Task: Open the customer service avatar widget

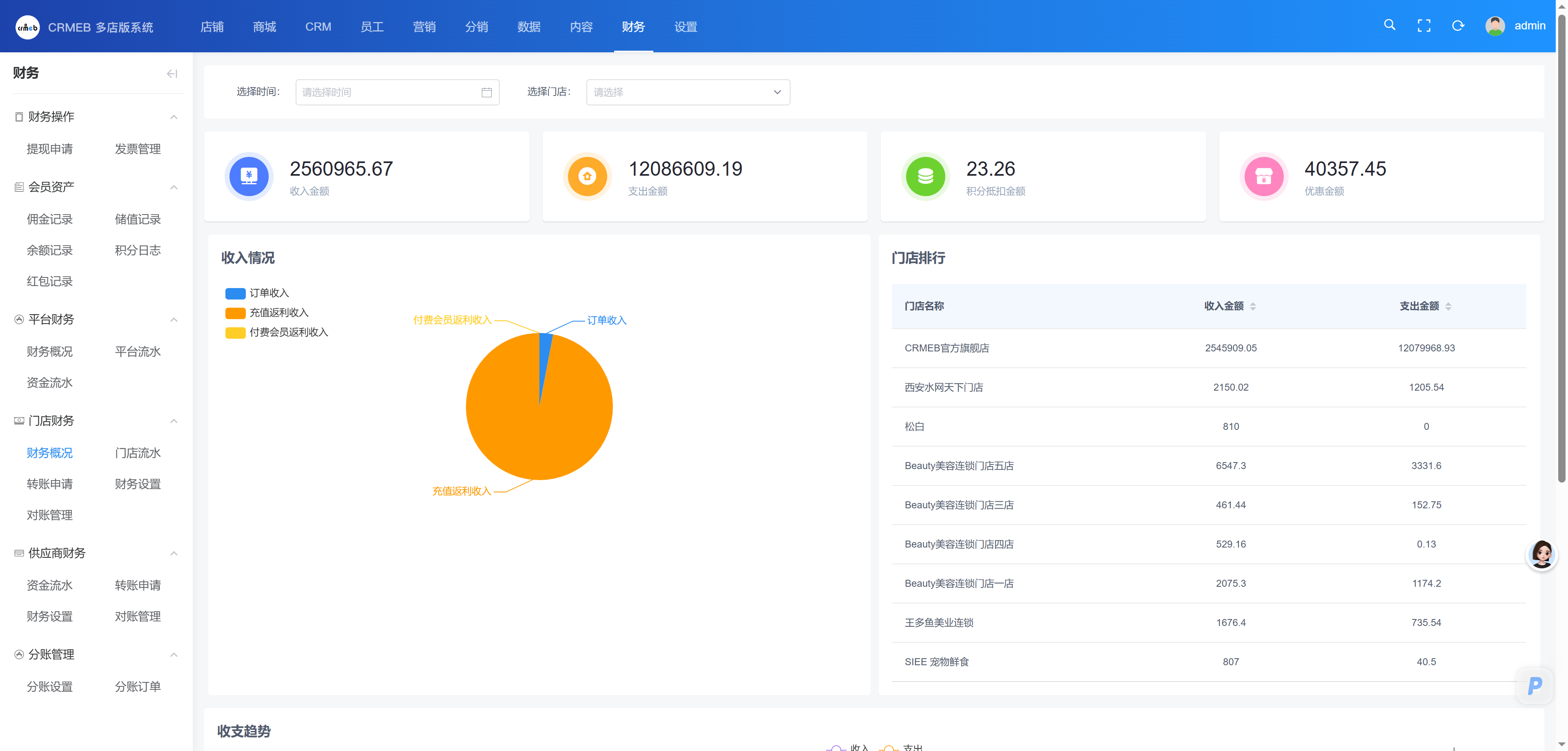Action: click(x=1541, y=554)
